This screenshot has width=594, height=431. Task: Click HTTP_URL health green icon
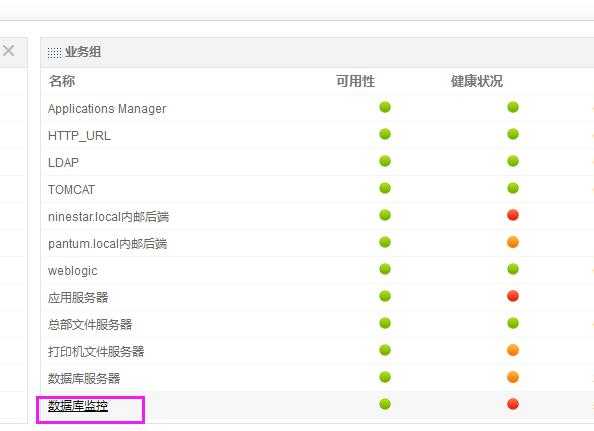click(x=513, y=134)
